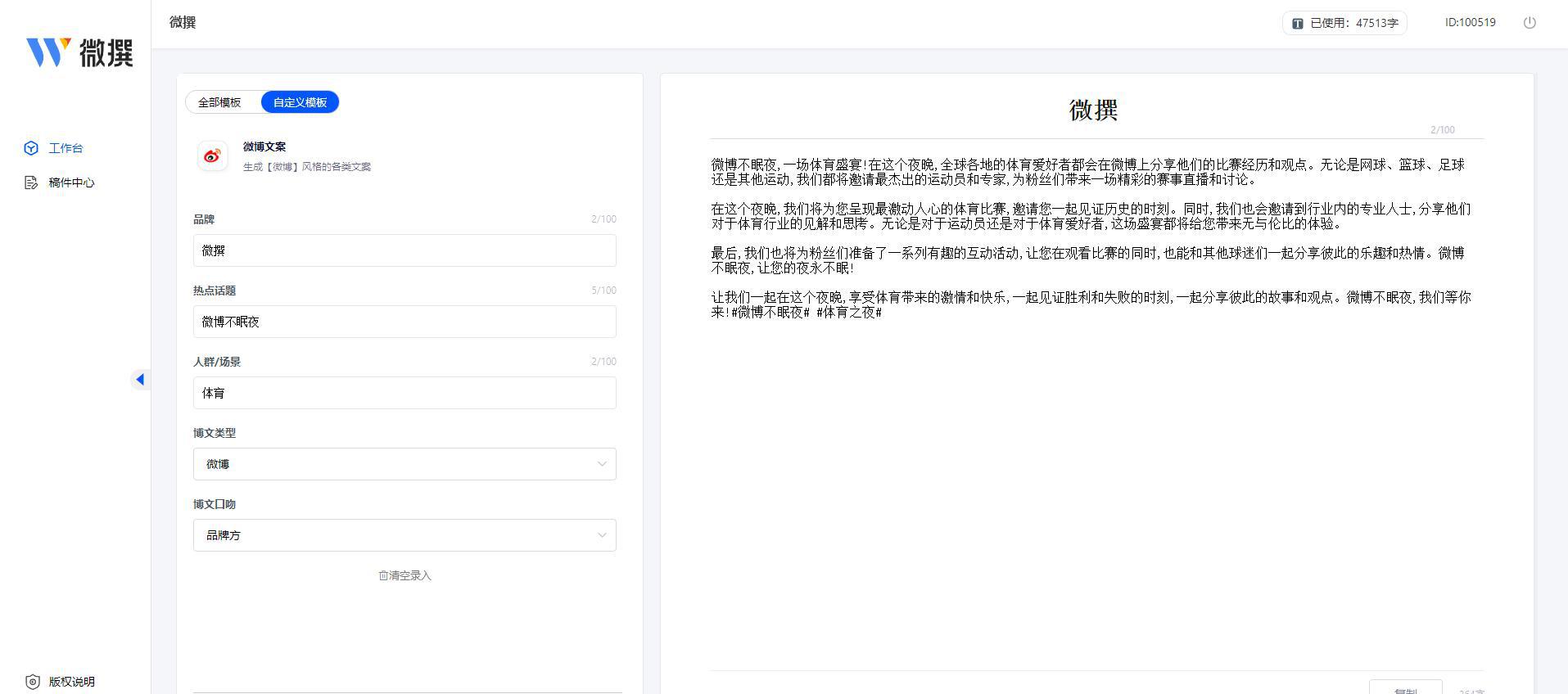Click the Weibo 微博文案 template icon
Viewport: 1568px width, 694px height.
[x=213, y=156]
